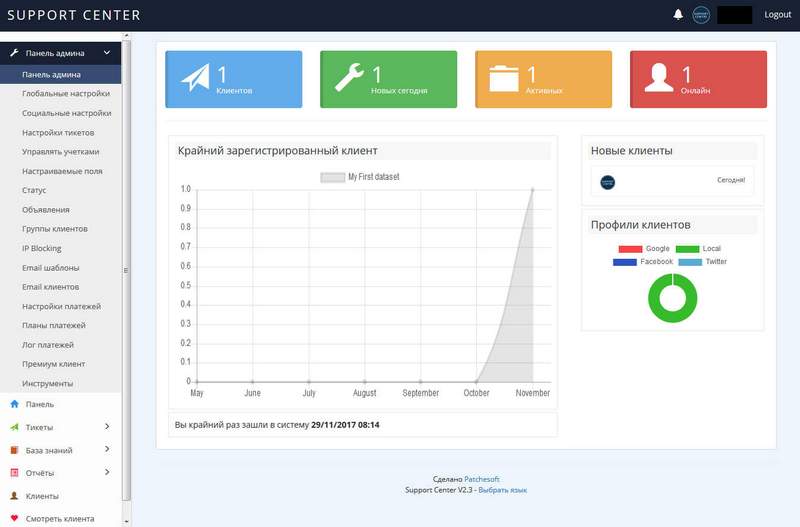
Task: Click the last login date 29/11/2017 08:14
Action: tap(345, 425)
